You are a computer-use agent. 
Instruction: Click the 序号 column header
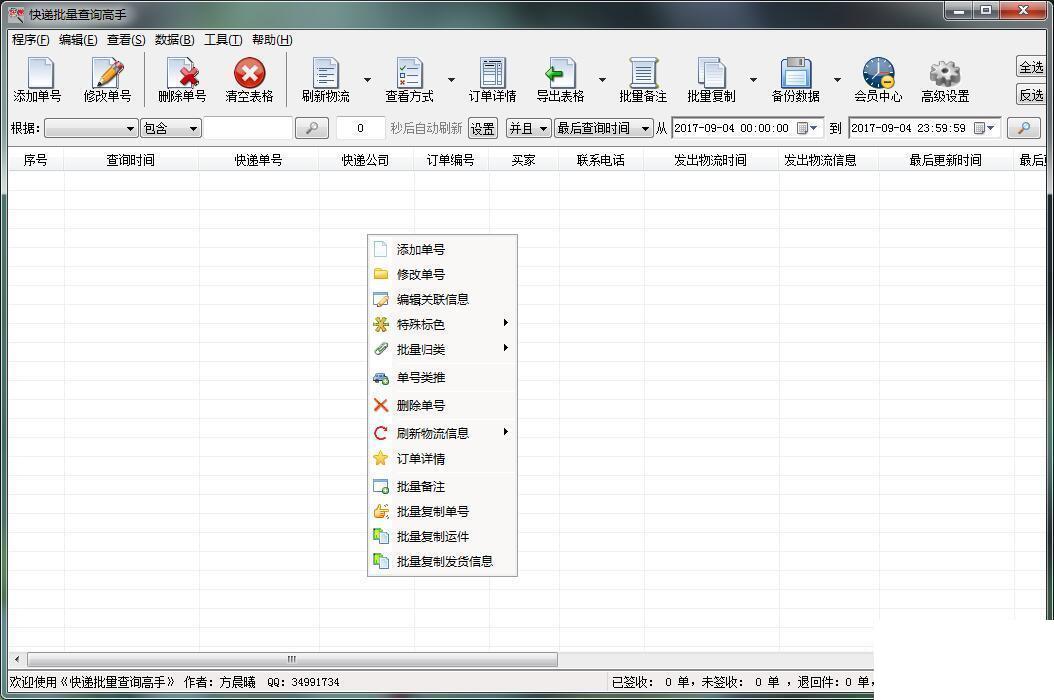coord(36,160)
